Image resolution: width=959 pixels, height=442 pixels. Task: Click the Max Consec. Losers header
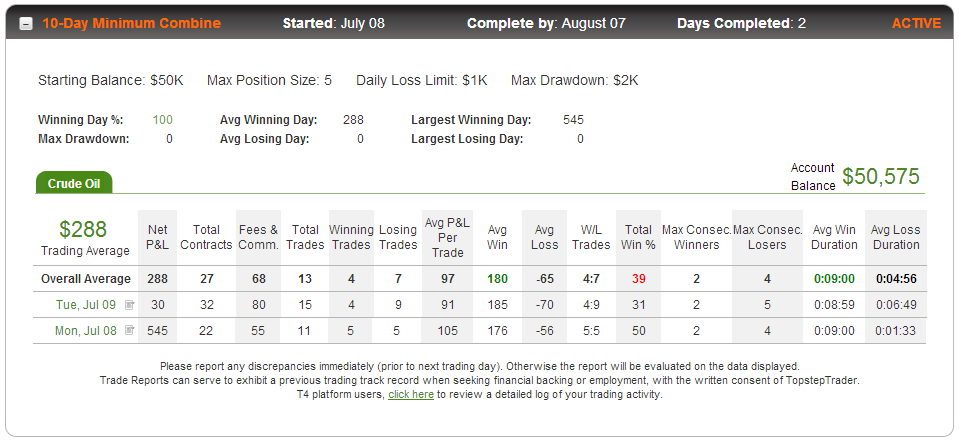(x=768, y=237)
